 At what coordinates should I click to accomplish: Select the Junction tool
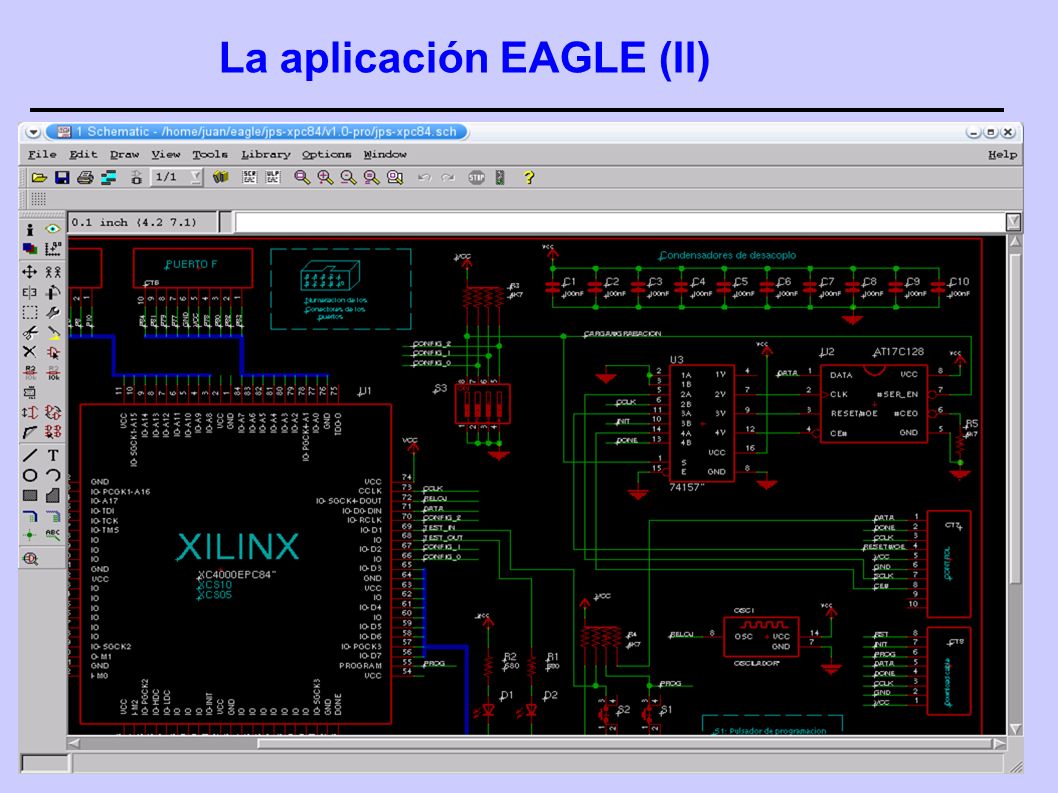(30, 535)
